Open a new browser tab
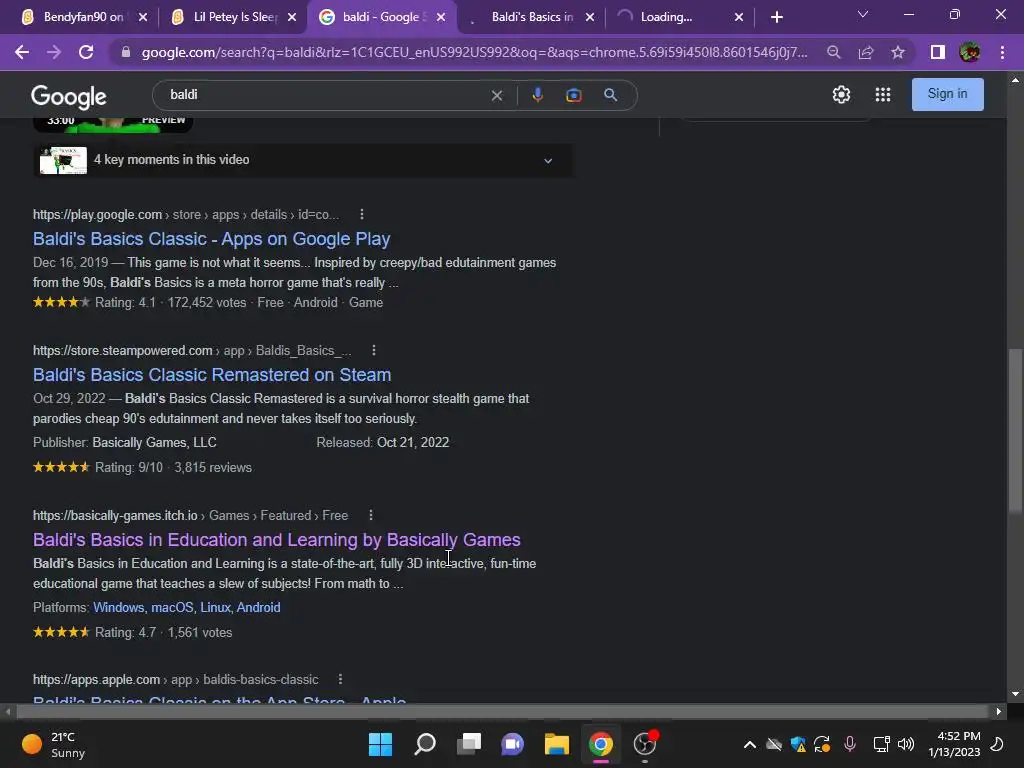 coord(776,17)
